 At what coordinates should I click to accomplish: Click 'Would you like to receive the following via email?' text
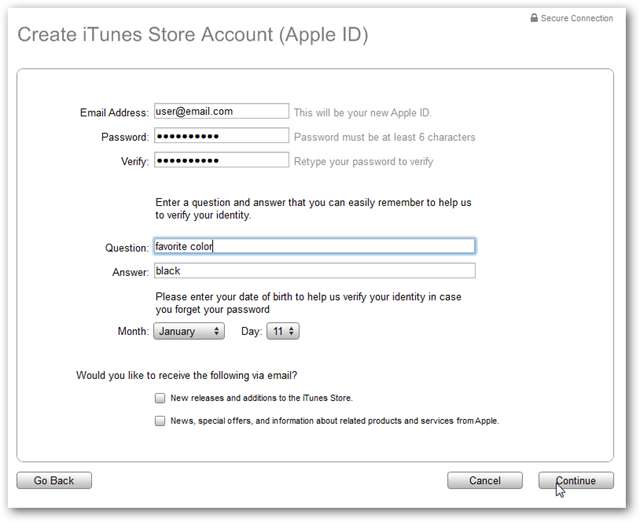click(187, 375)
